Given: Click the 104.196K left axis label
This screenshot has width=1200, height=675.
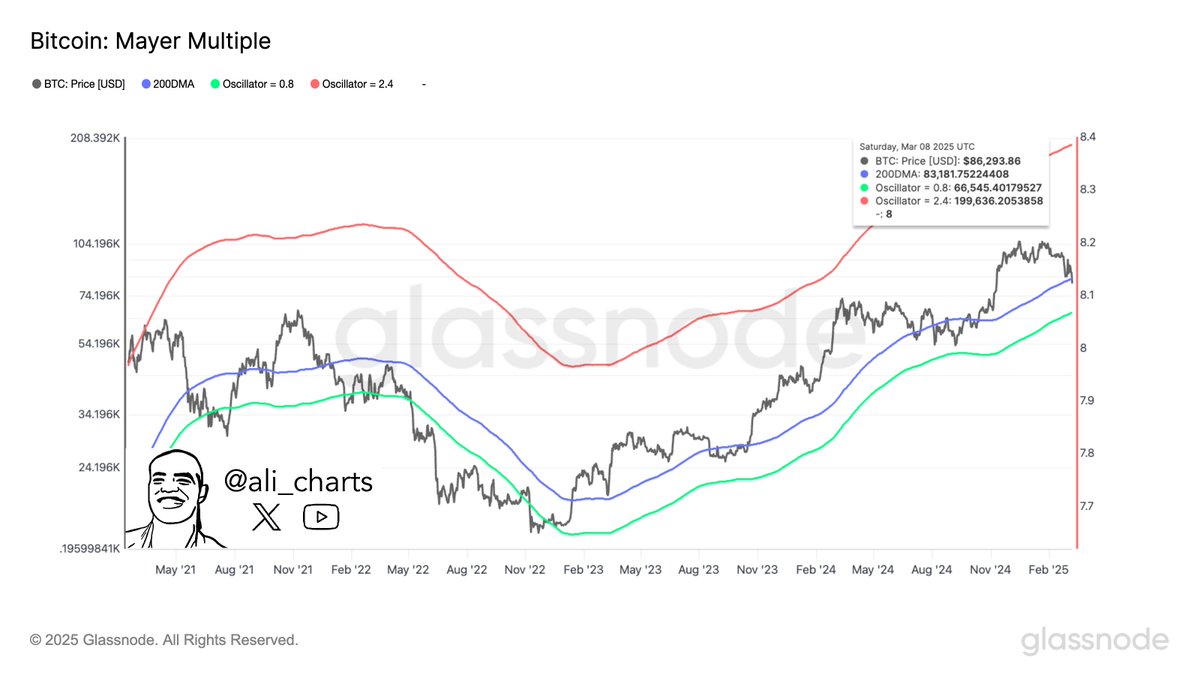Looking at the screenshot, I should [x=92, y=244].
